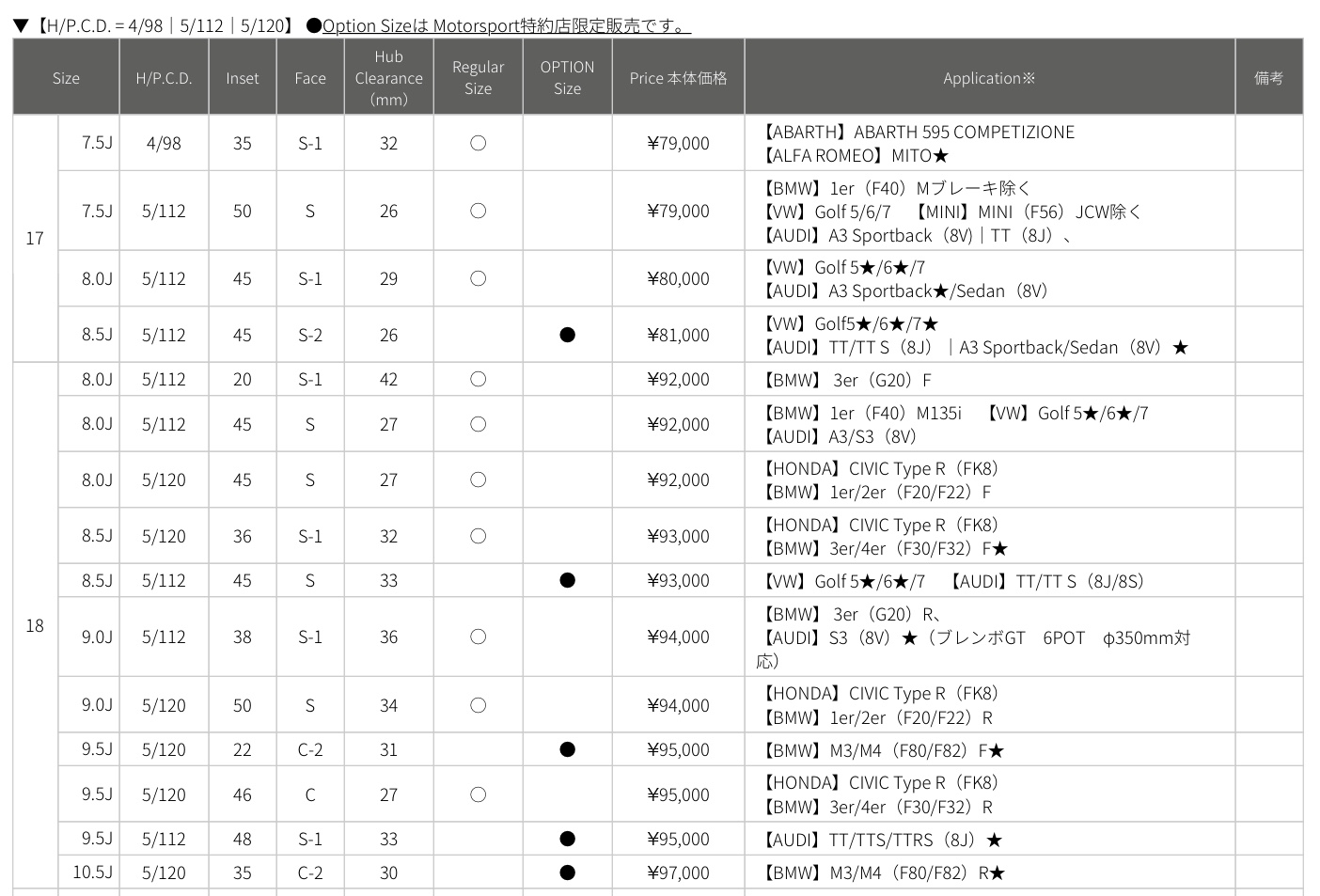Select the "Application※" column header

point(989,78)
